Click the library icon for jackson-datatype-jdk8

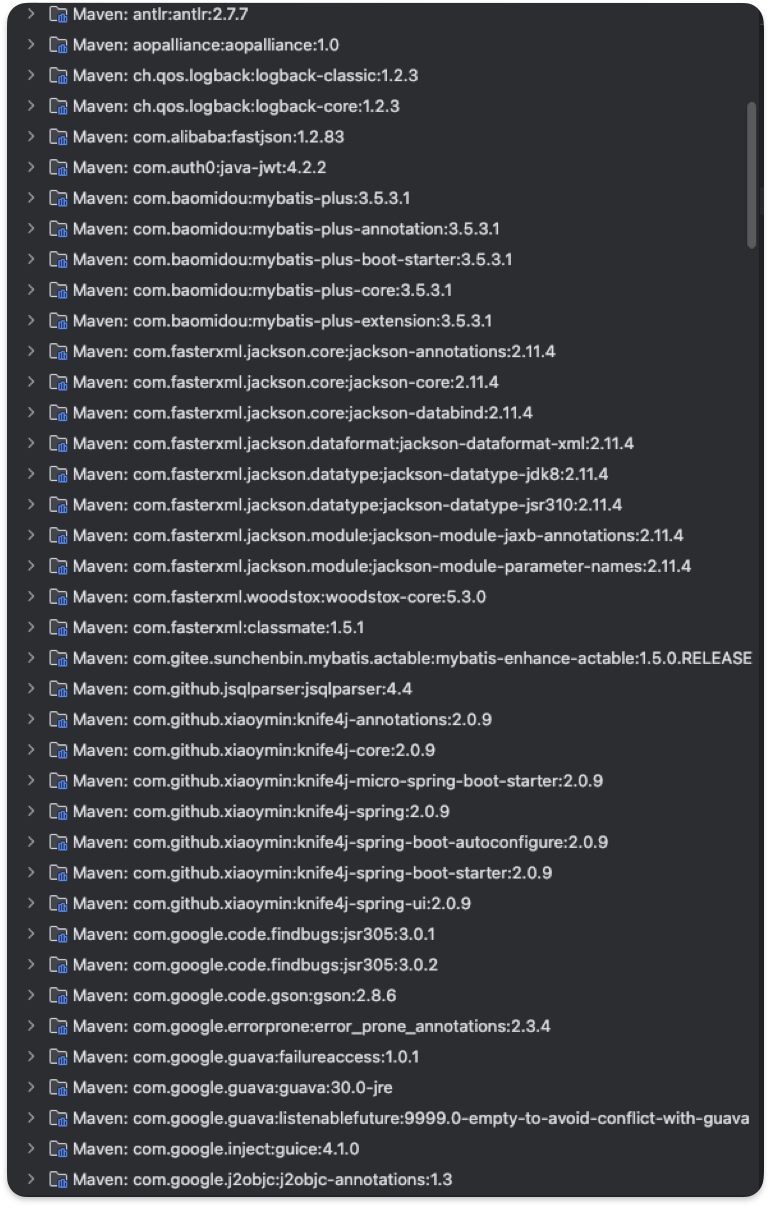point(58,474)
